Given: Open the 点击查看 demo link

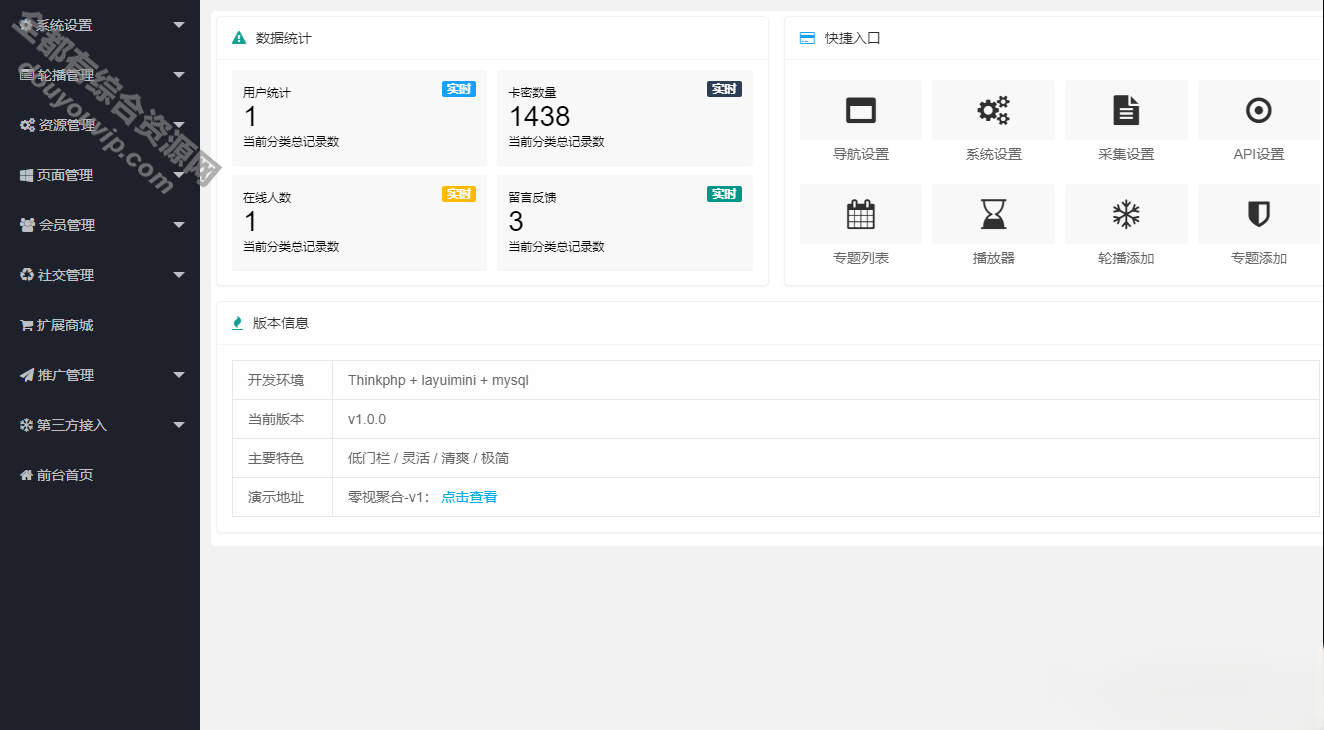Looking at the screenshot, I should pyautogui.click(x=469, y=497).
